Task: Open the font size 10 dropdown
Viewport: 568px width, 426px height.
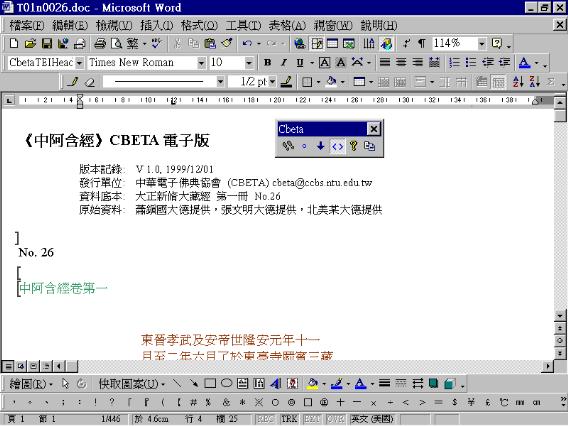Action: click(x=249, y=63)
